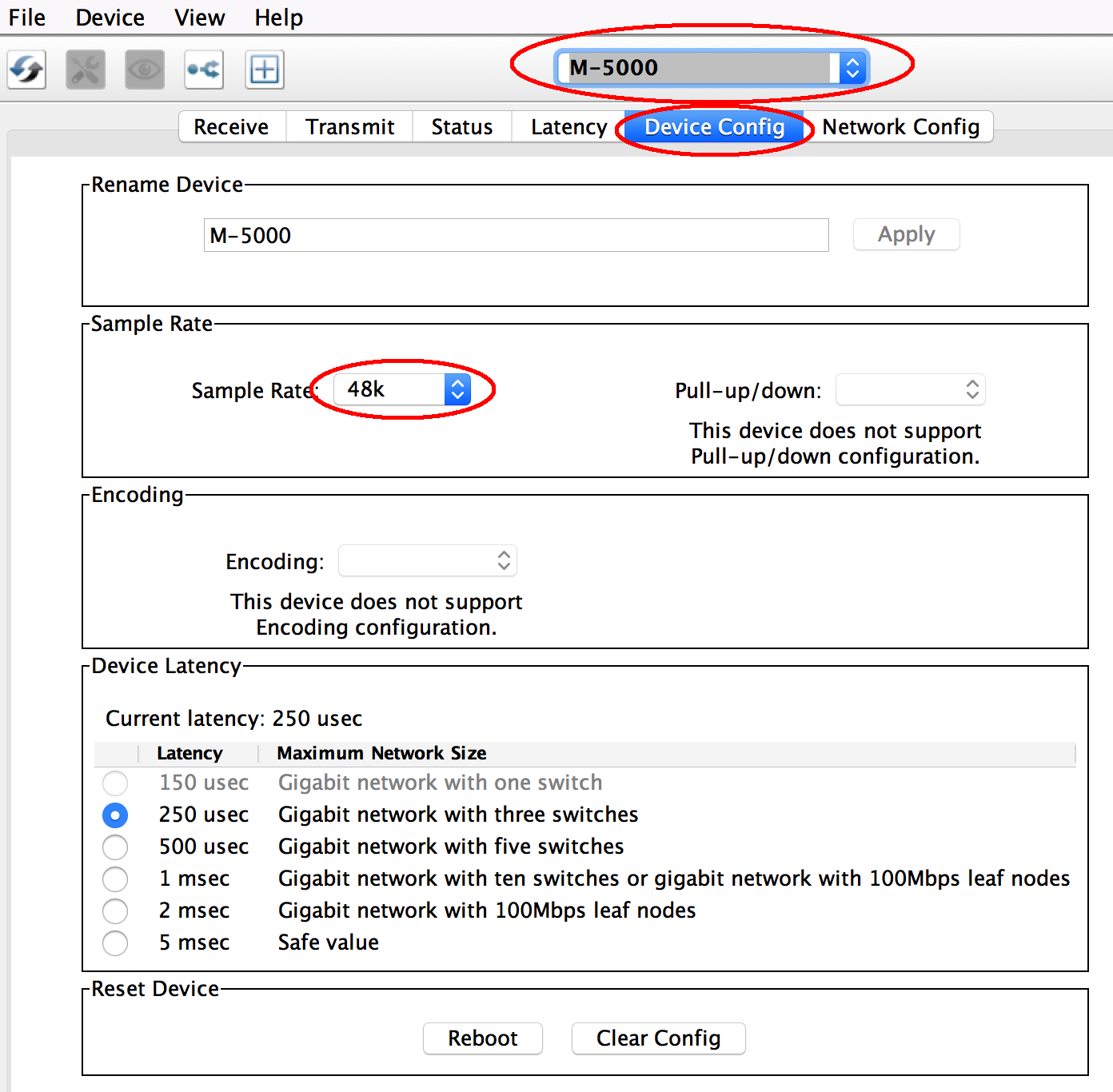Click the Rename Device name text field
This screenshot has width=1113, height=1092.
517,235
